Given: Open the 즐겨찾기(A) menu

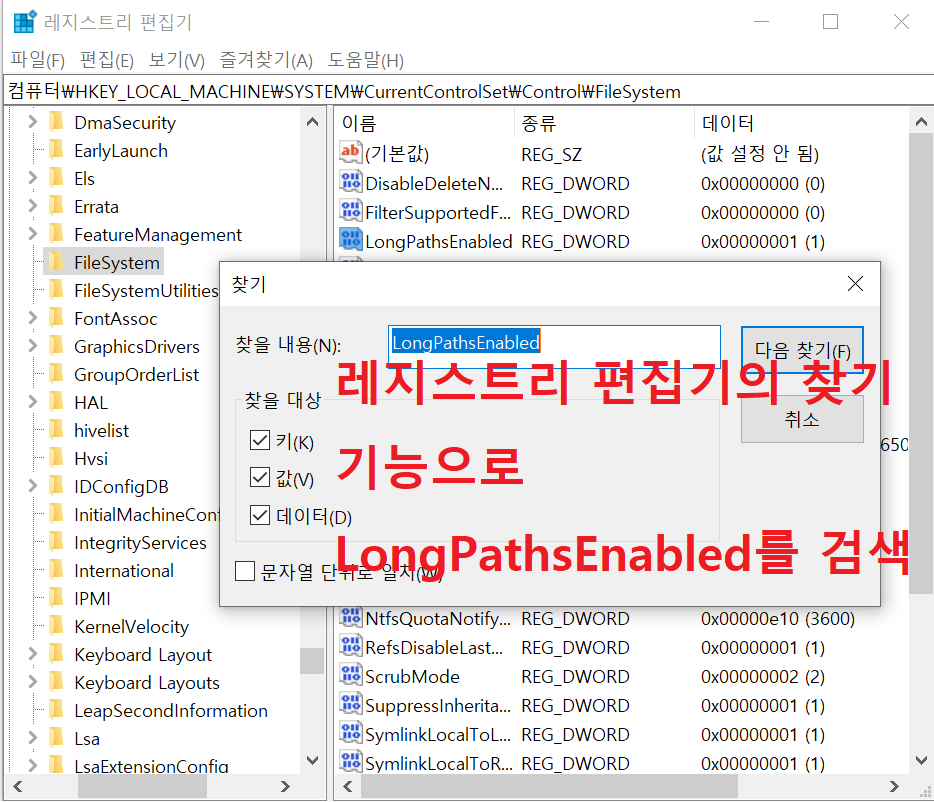Looking at the screenshot, I should (266, 60).
